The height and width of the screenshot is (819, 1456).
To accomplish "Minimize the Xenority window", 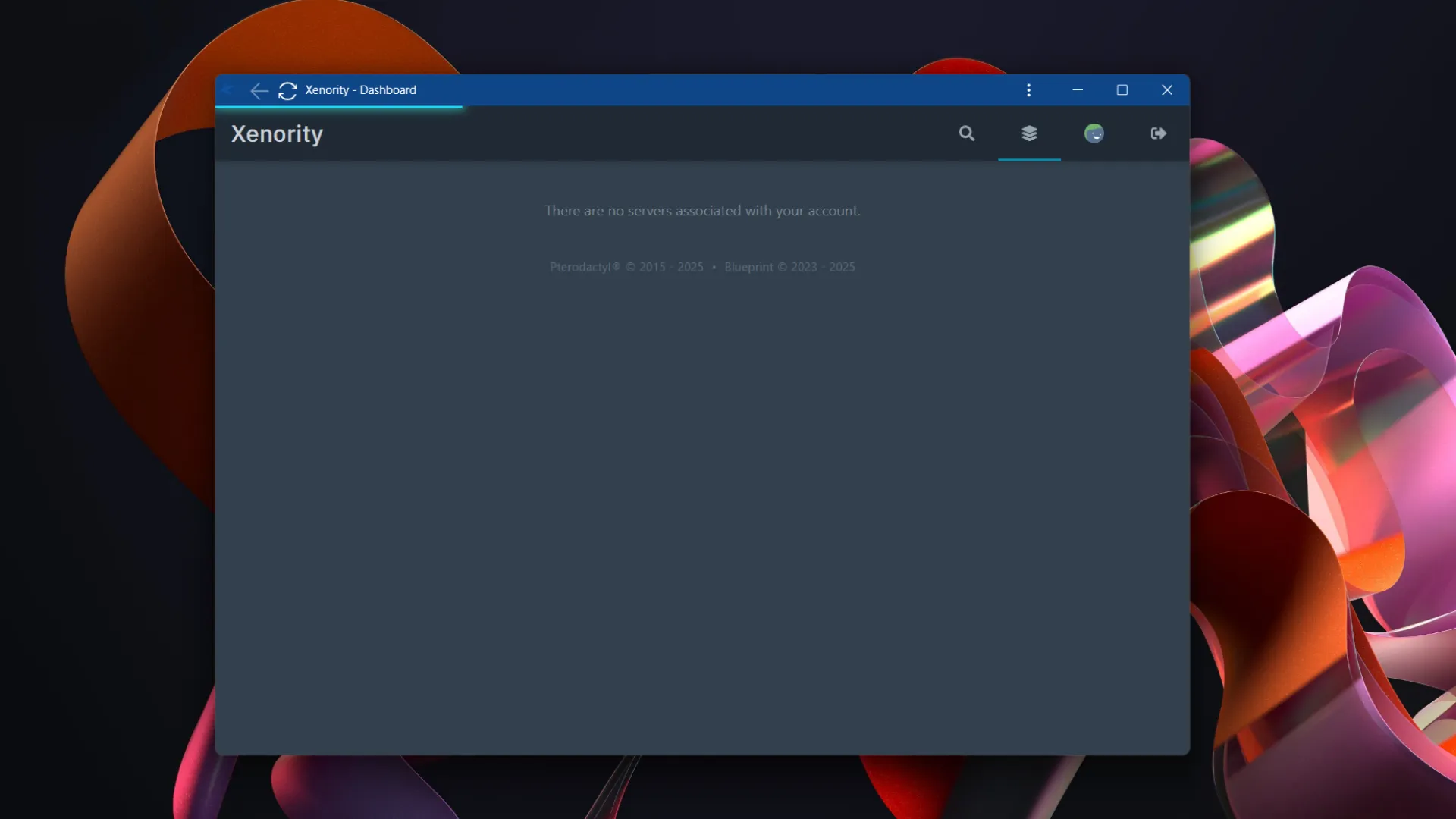I will (1078, 90).
